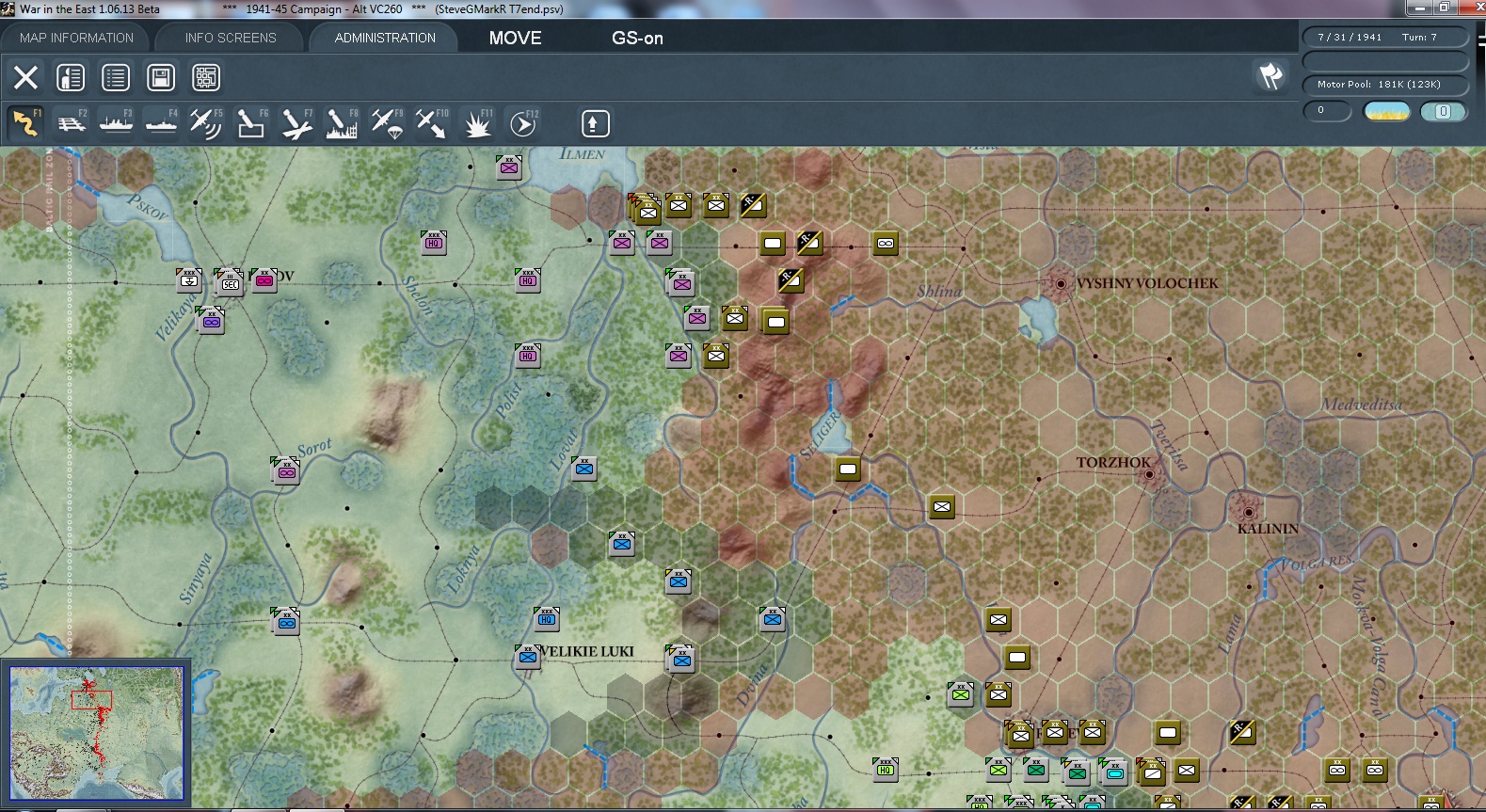Click the Medveditsa river label
1486x812 pixels.
[1362, 405]
